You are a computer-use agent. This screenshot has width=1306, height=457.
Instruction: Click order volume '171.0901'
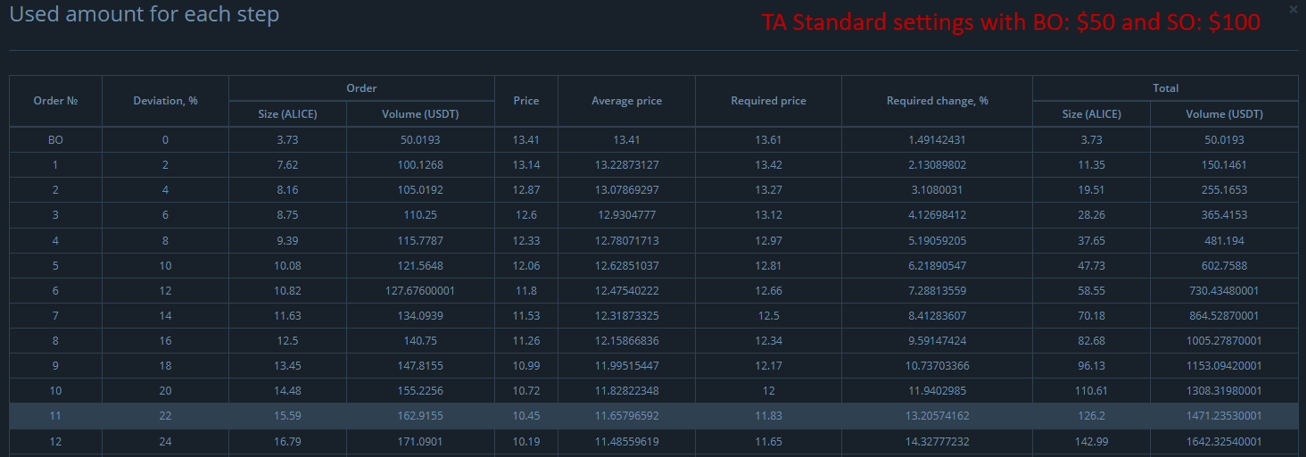coord(420,441)
